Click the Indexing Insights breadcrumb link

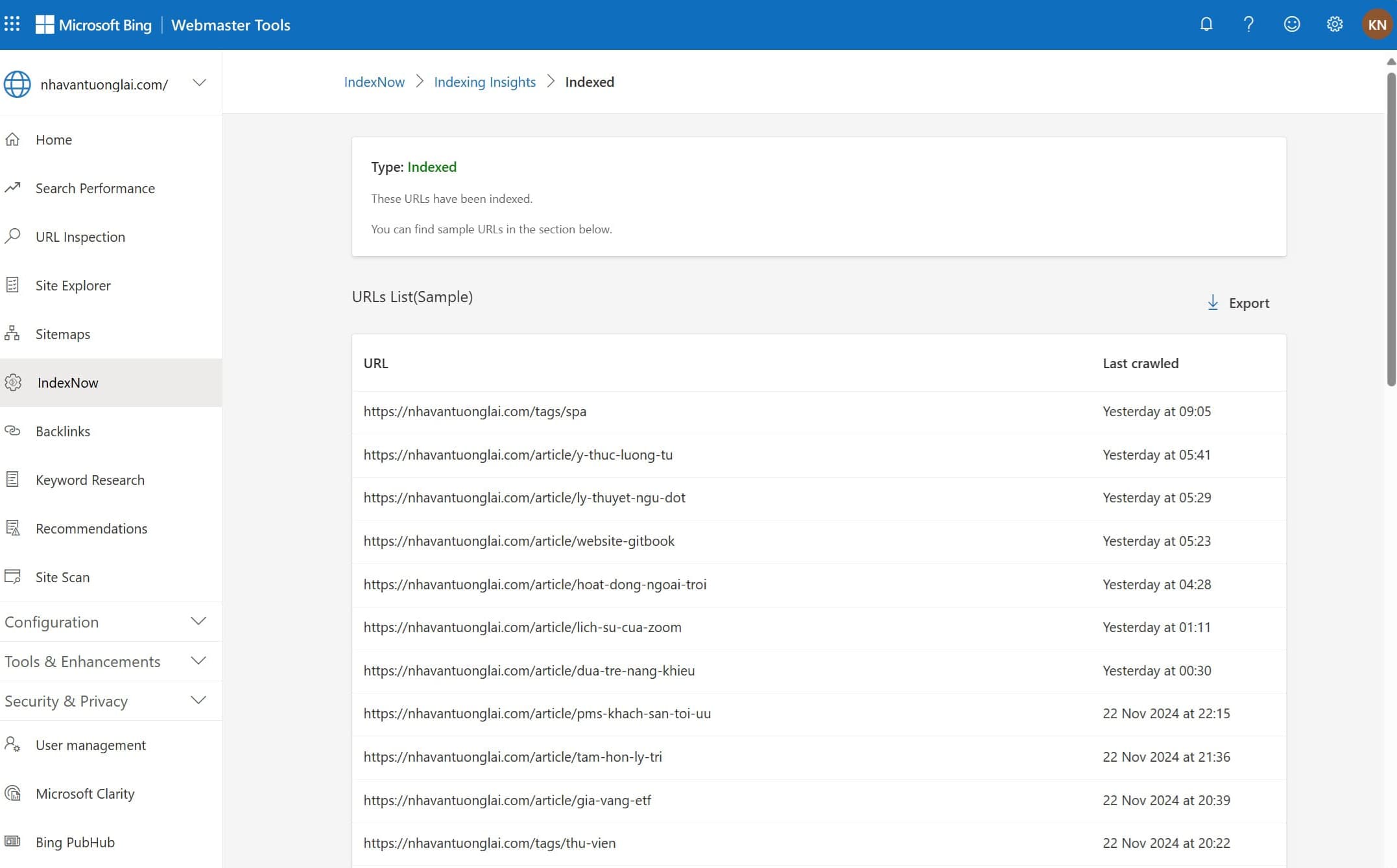484,82
